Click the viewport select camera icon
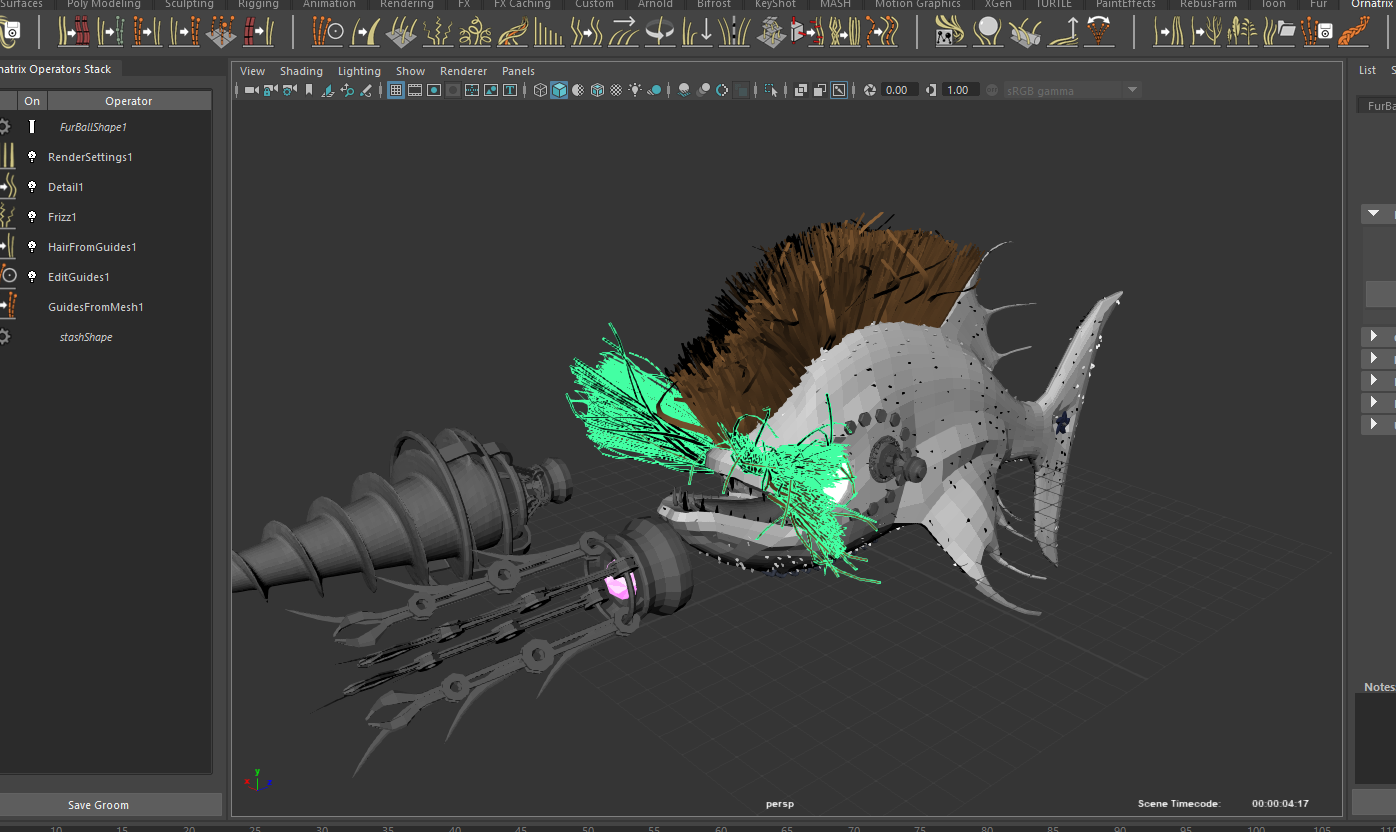1396x832 pixels. [251, 90]
